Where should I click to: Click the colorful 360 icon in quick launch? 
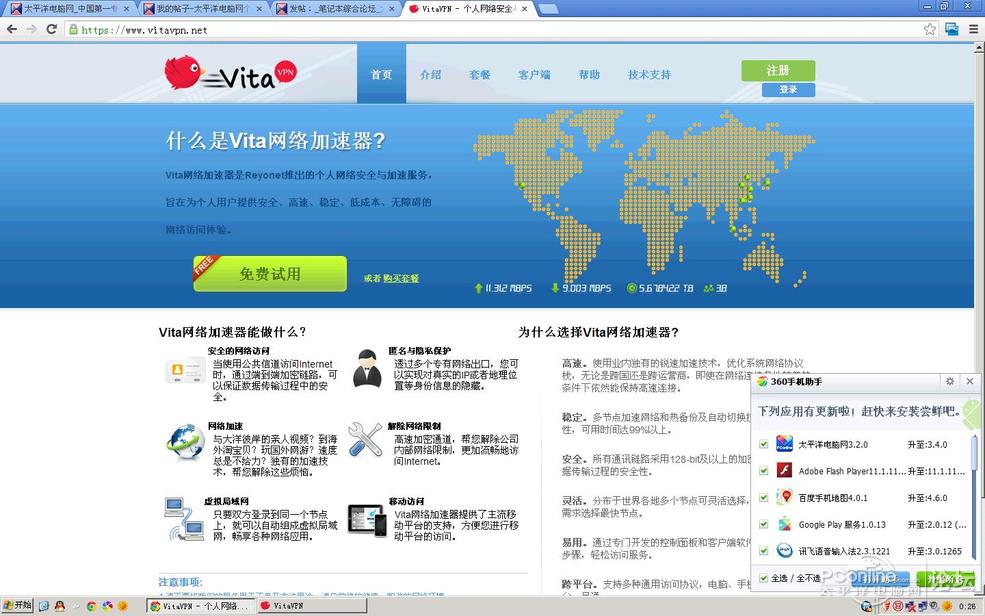click(x=107, y=606)
